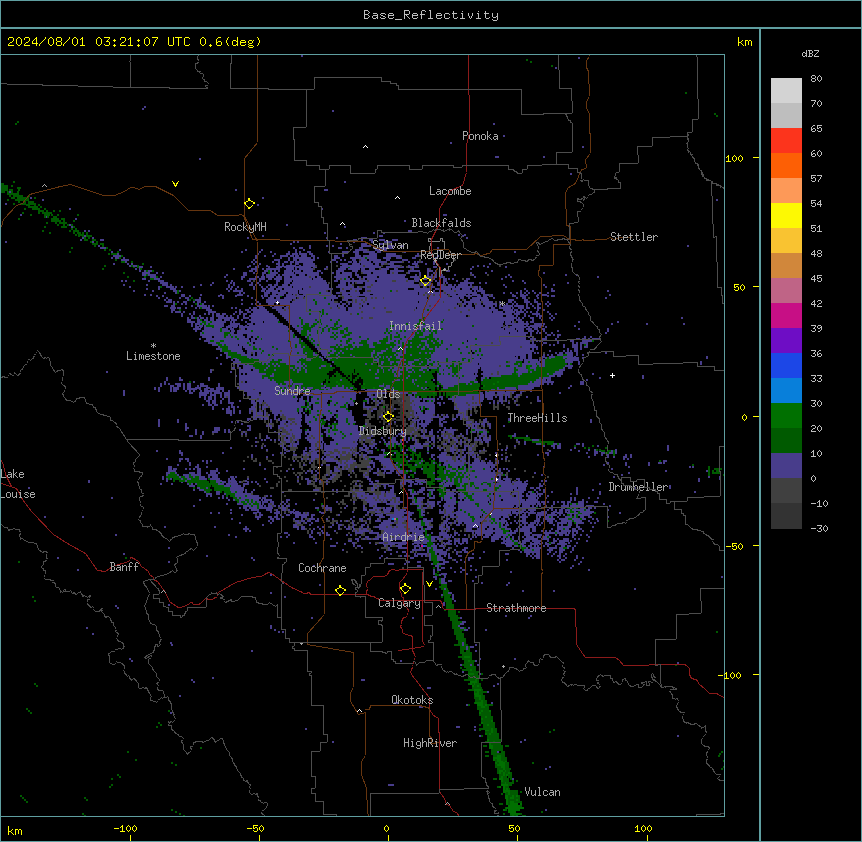Screen dimensions: 862x842
Task: Click the HighRiver city label
Action: tap(430, 743)
